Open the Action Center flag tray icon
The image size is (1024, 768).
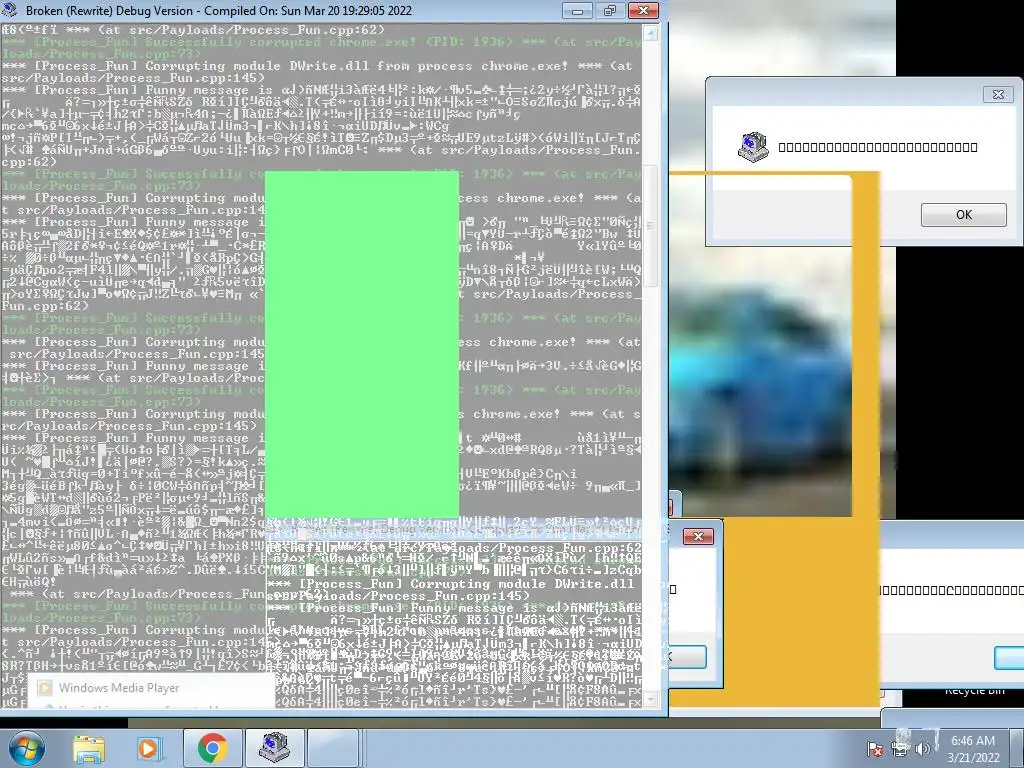(x=874, y=749)
